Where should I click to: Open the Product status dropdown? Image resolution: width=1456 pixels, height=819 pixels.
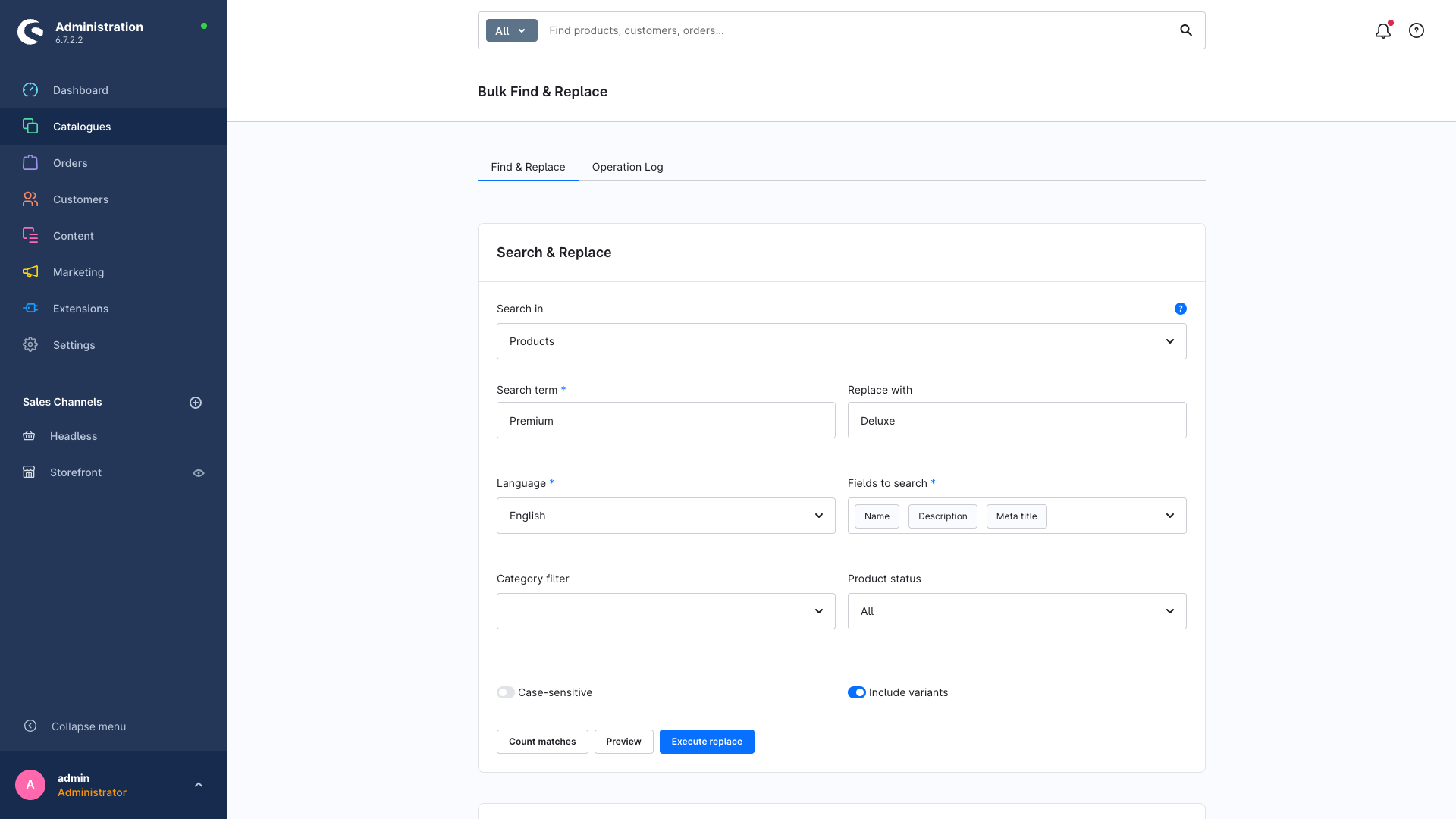(x=1017, y=611)
